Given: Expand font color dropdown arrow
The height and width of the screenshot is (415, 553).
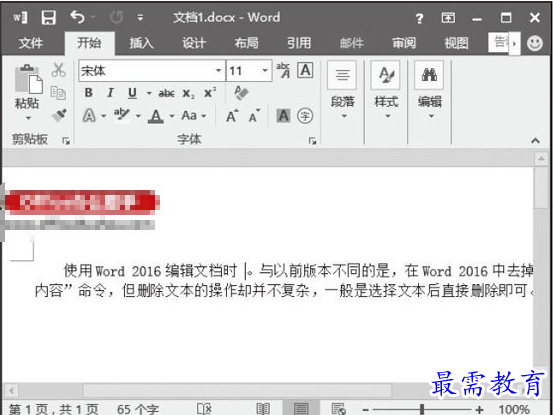Looking at the screenshot, I should [x=172, y=116].
